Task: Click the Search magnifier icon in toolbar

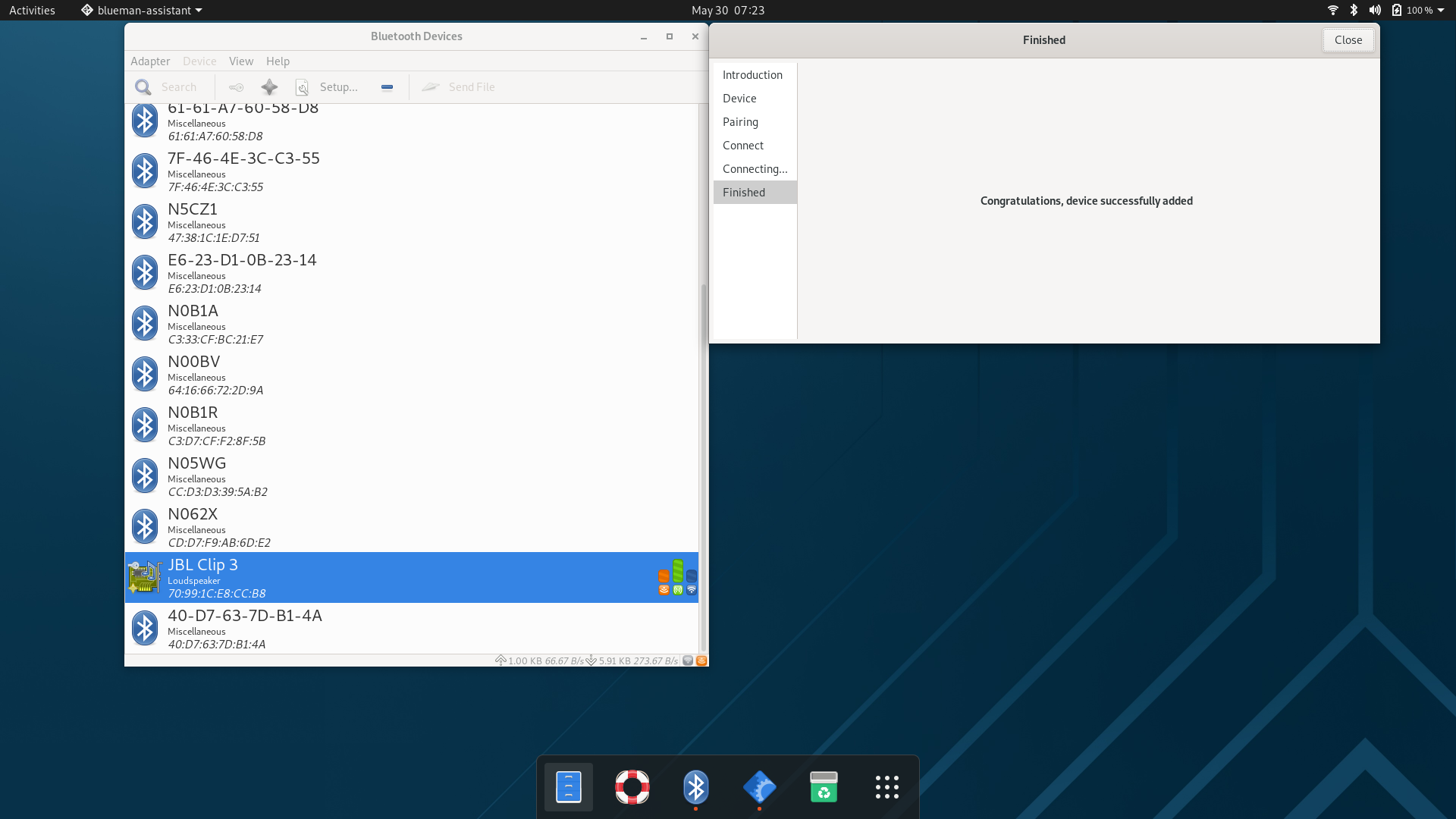Action: pyautogui.click(x=143, y=87)
